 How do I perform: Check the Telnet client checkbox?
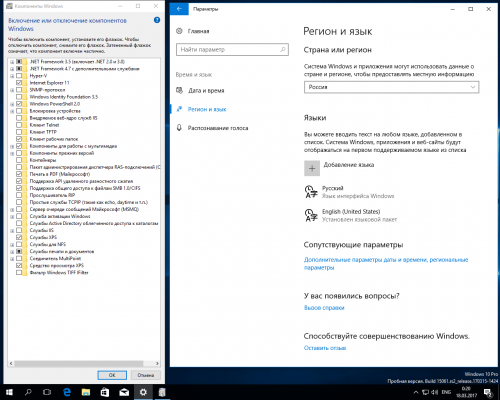pos(19,125)
